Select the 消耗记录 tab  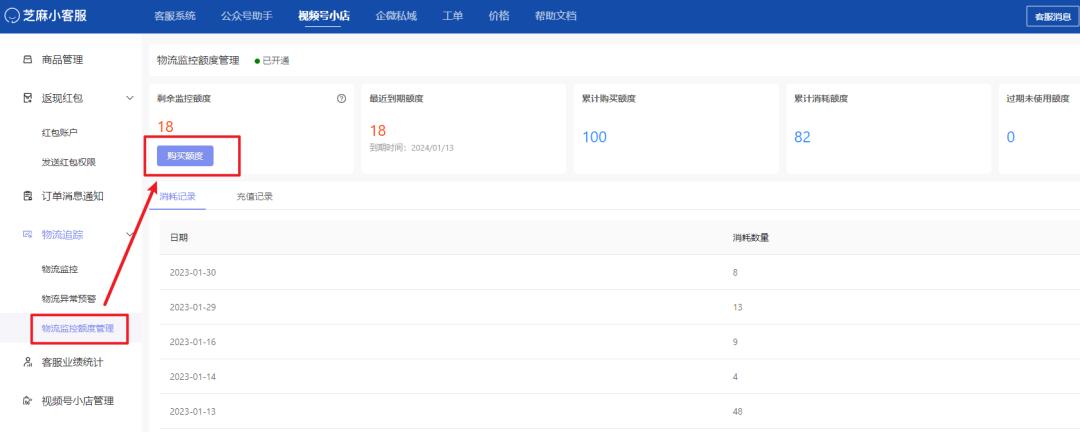[178, 196]
